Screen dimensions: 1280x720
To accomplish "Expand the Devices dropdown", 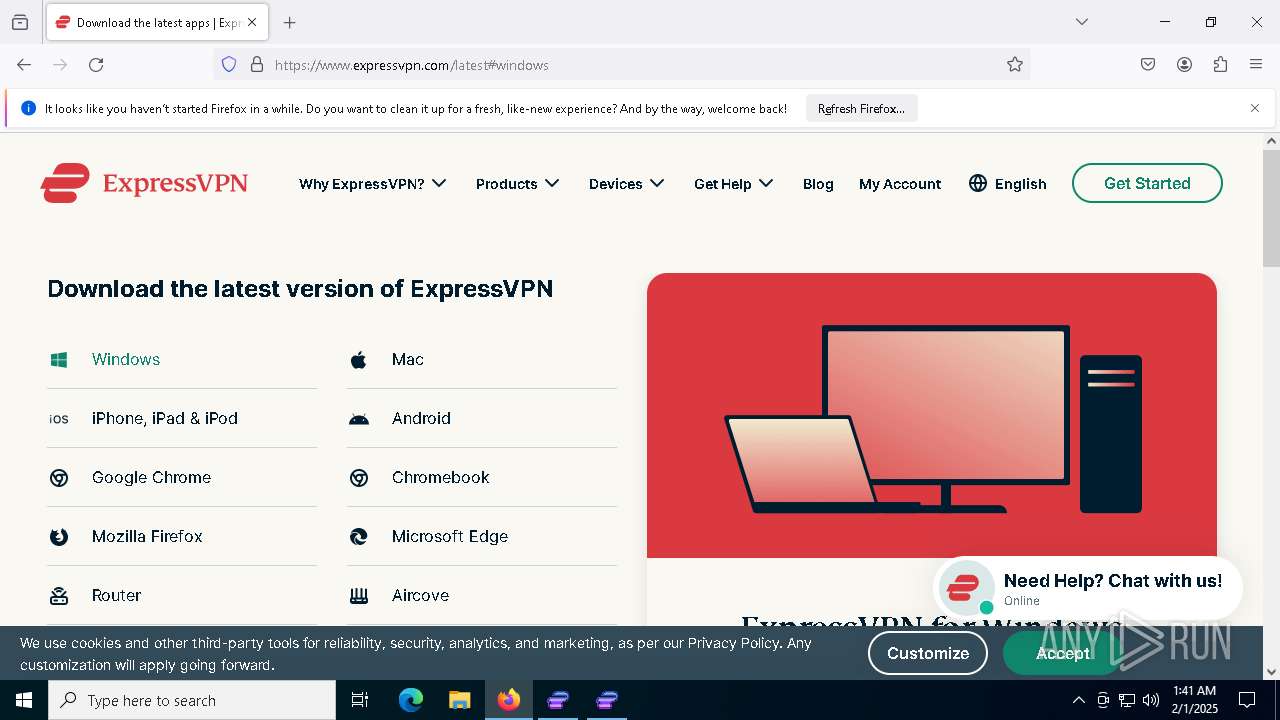I will coord(626,184).
